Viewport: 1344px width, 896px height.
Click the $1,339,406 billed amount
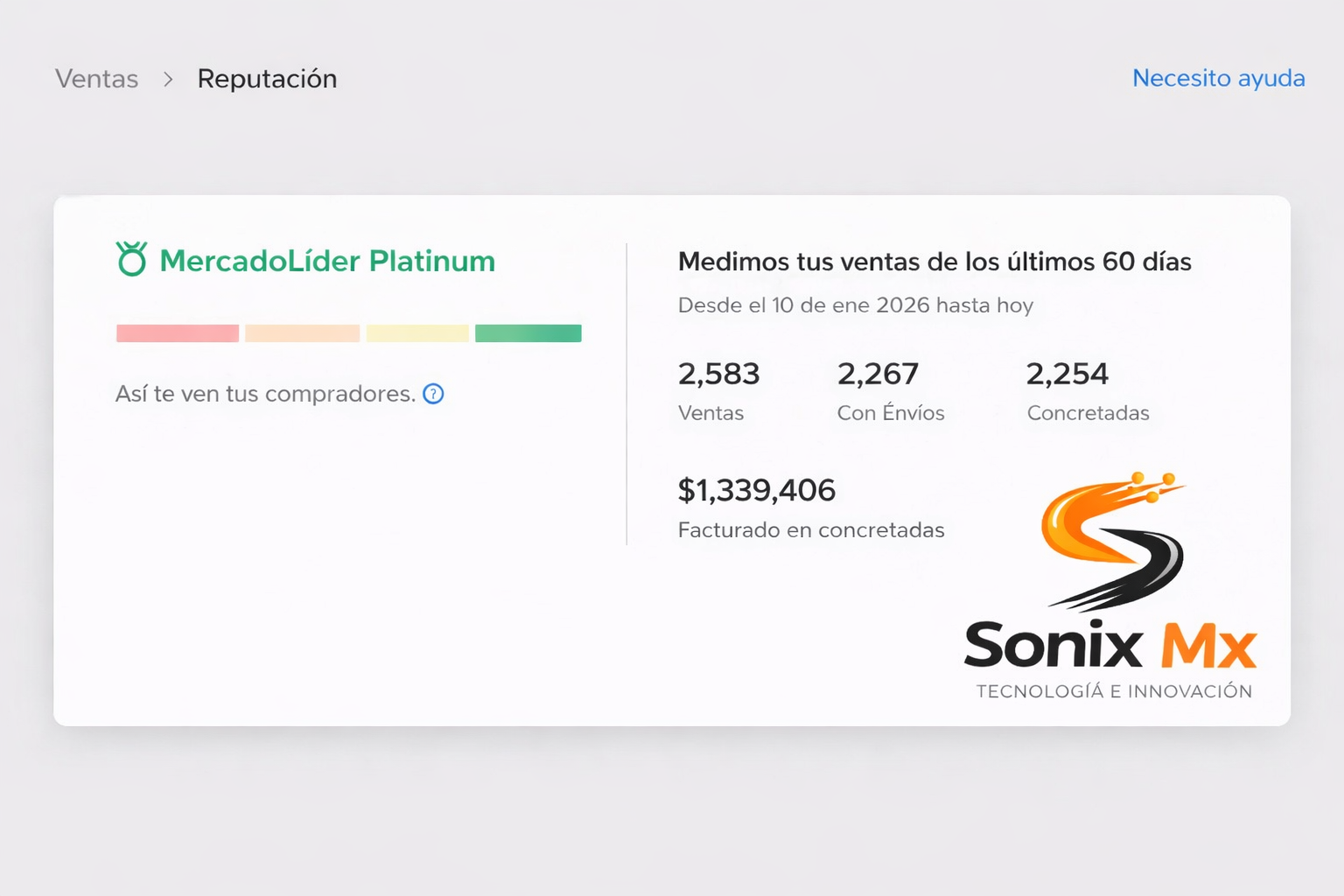[x=757, y=490]
